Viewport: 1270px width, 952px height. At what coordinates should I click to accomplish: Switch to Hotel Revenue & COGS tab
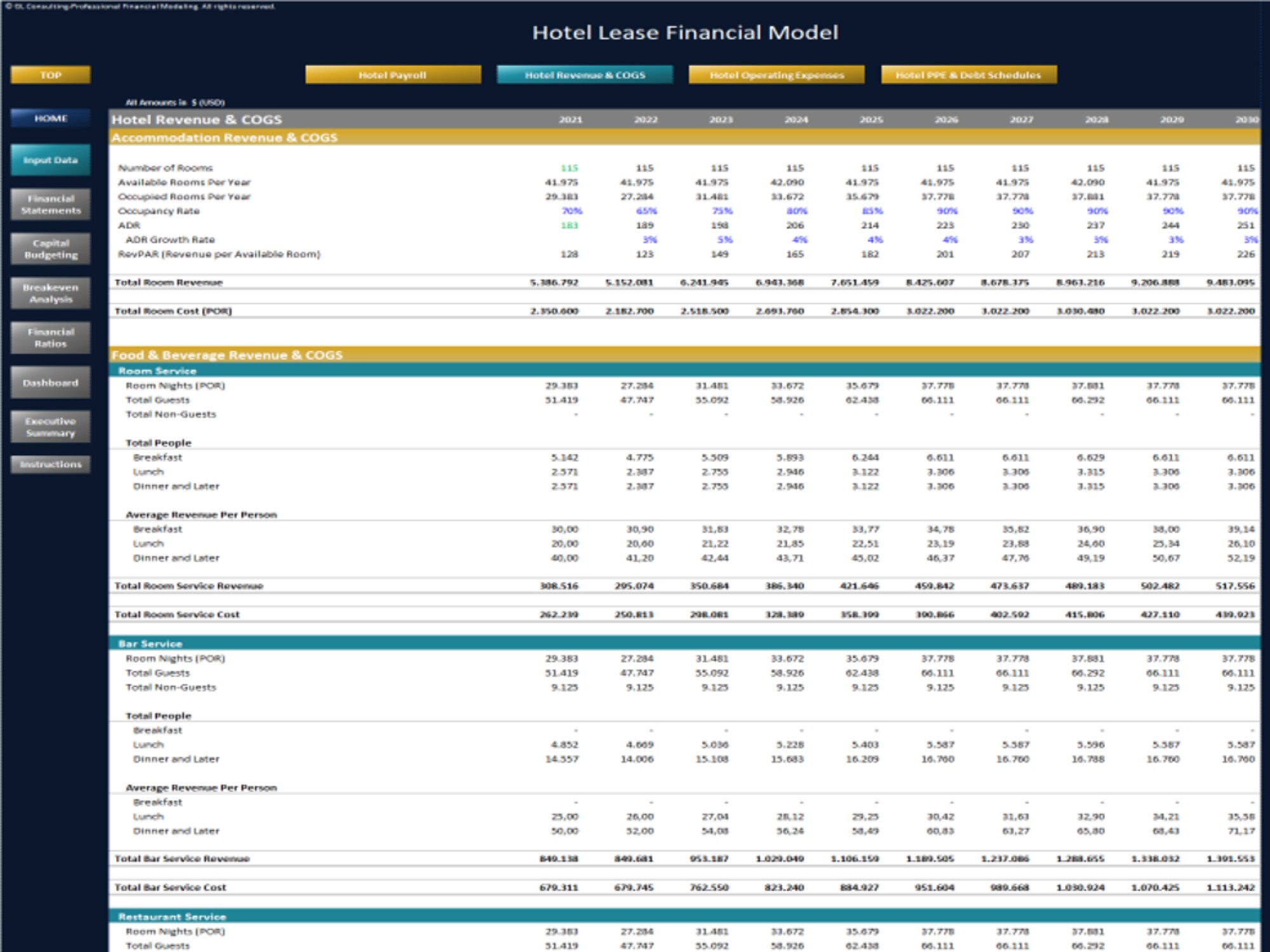585,74
